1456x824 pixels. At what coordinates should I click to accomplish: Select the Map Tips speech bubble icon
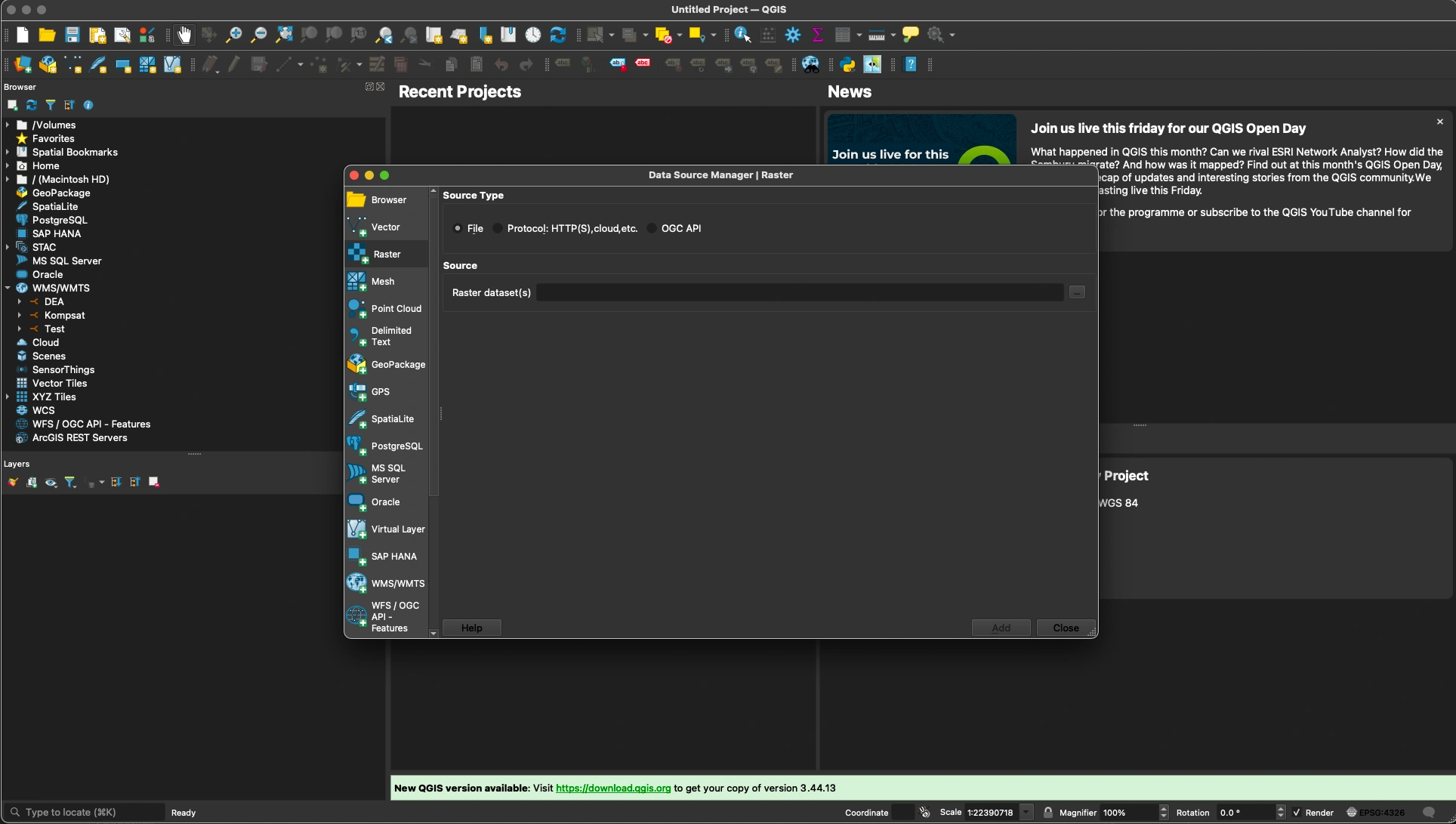911,35
